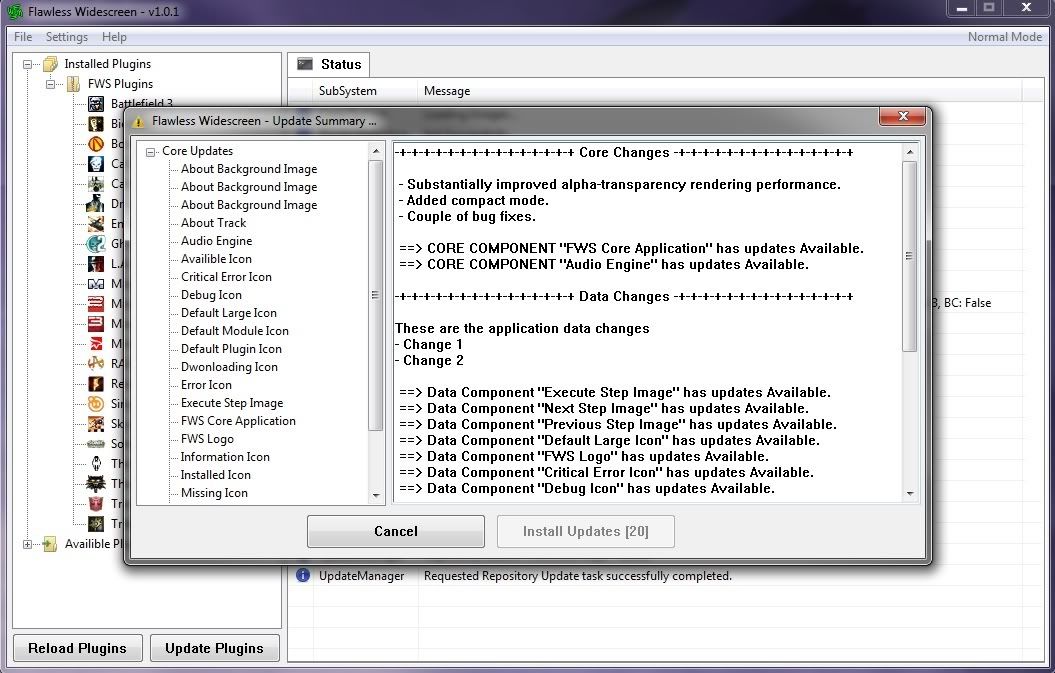This screenshot has width=1055, height=673.
Task: Expand the Availible Plugins tree node
Action: pos(28,544)
